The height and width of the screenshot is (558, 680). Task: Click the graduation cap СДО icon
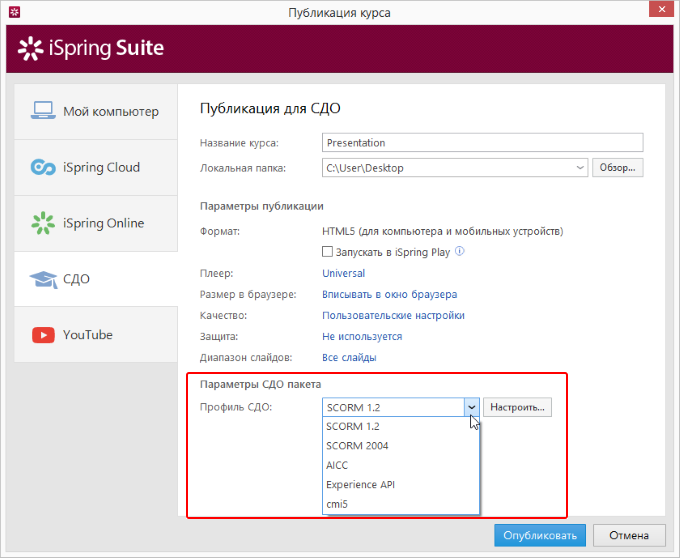tap(43, 279)
